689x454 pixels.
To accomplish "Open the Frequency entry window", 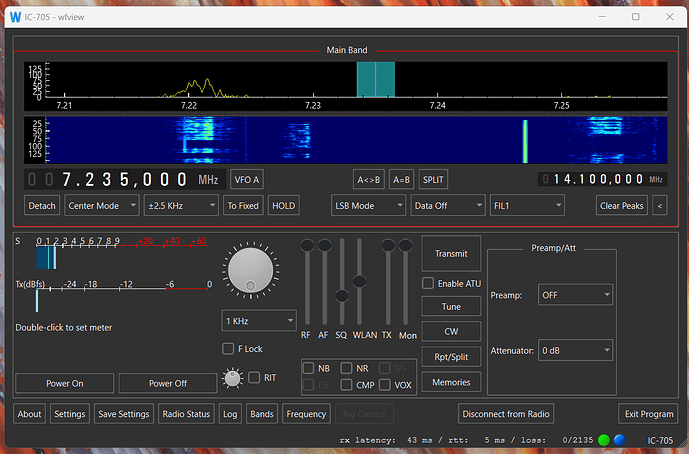I will [x=306, y=414].
